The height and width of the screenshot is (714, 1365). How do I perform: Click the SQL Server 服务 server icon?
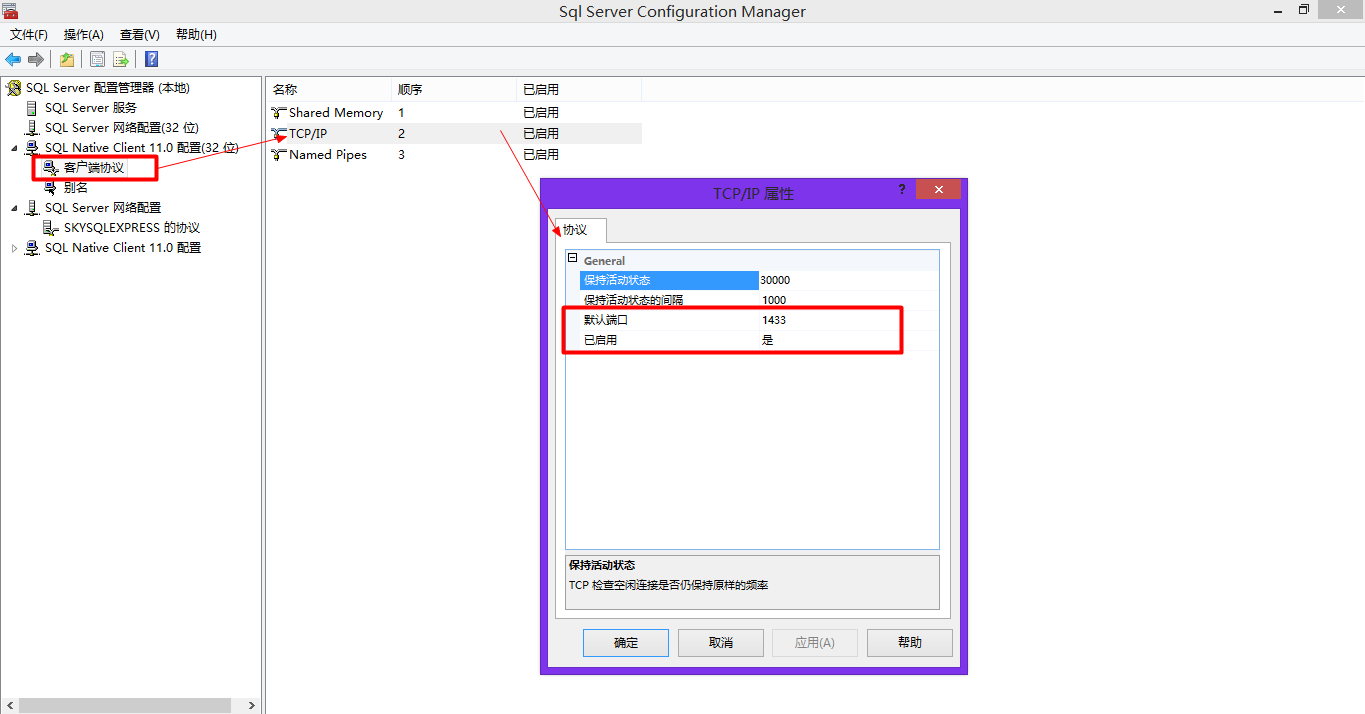tap(32, 108)
